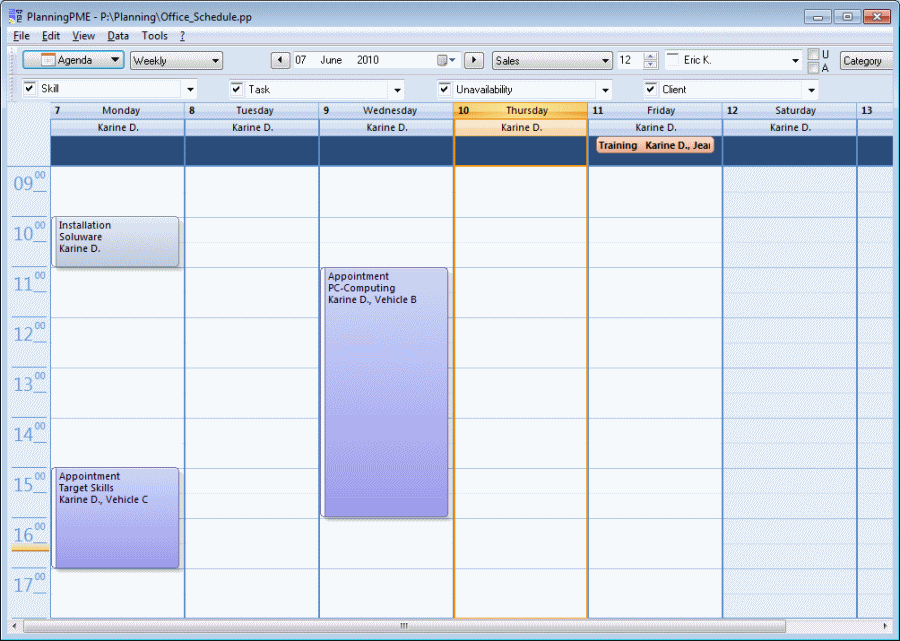Select the Installation Soluware event on Monday
This screenshot has height=641, width=900.
[x=115, y=242]
